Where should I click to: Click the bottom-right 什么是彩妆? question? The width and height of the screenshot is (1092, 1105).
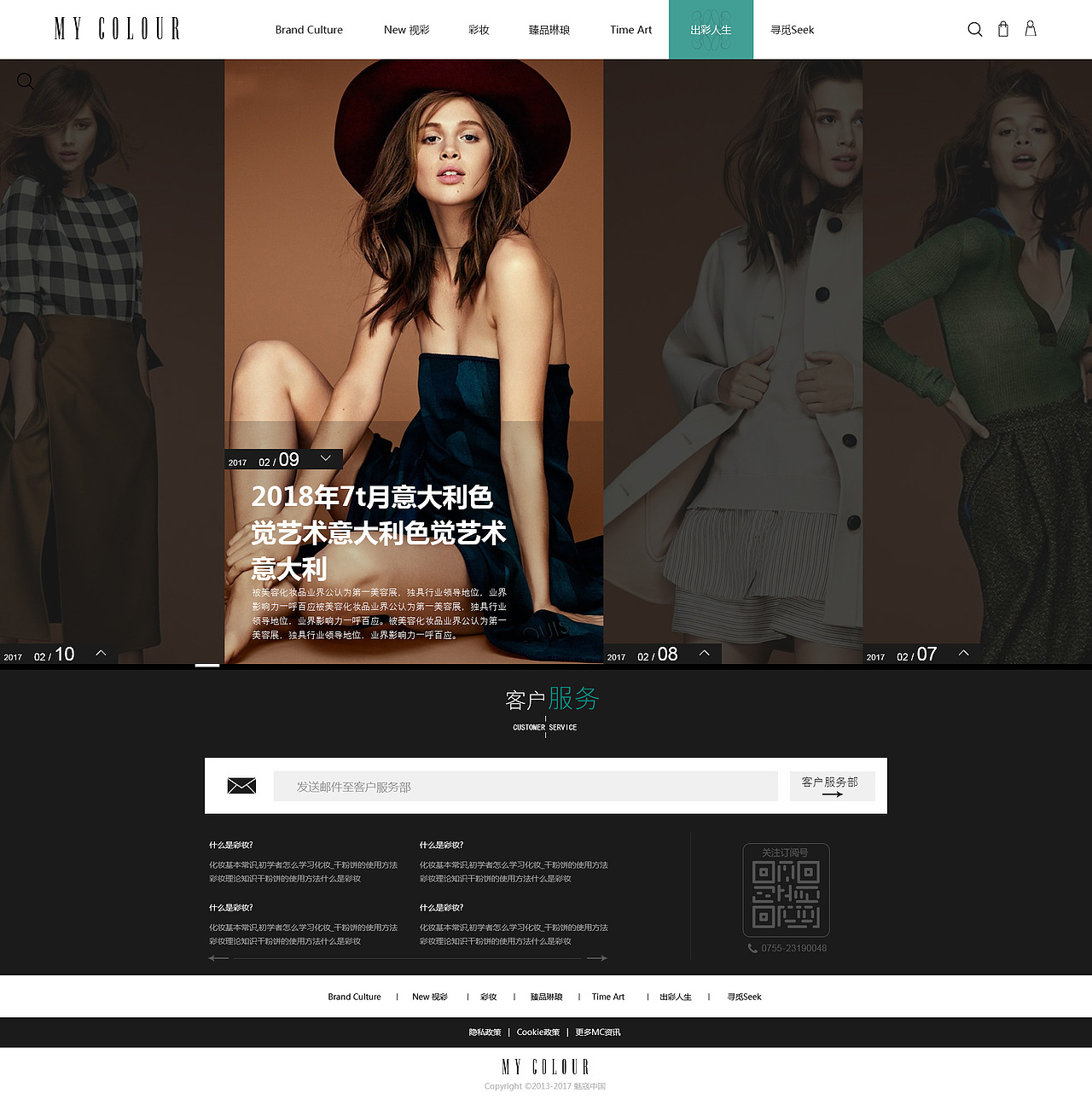441,907
